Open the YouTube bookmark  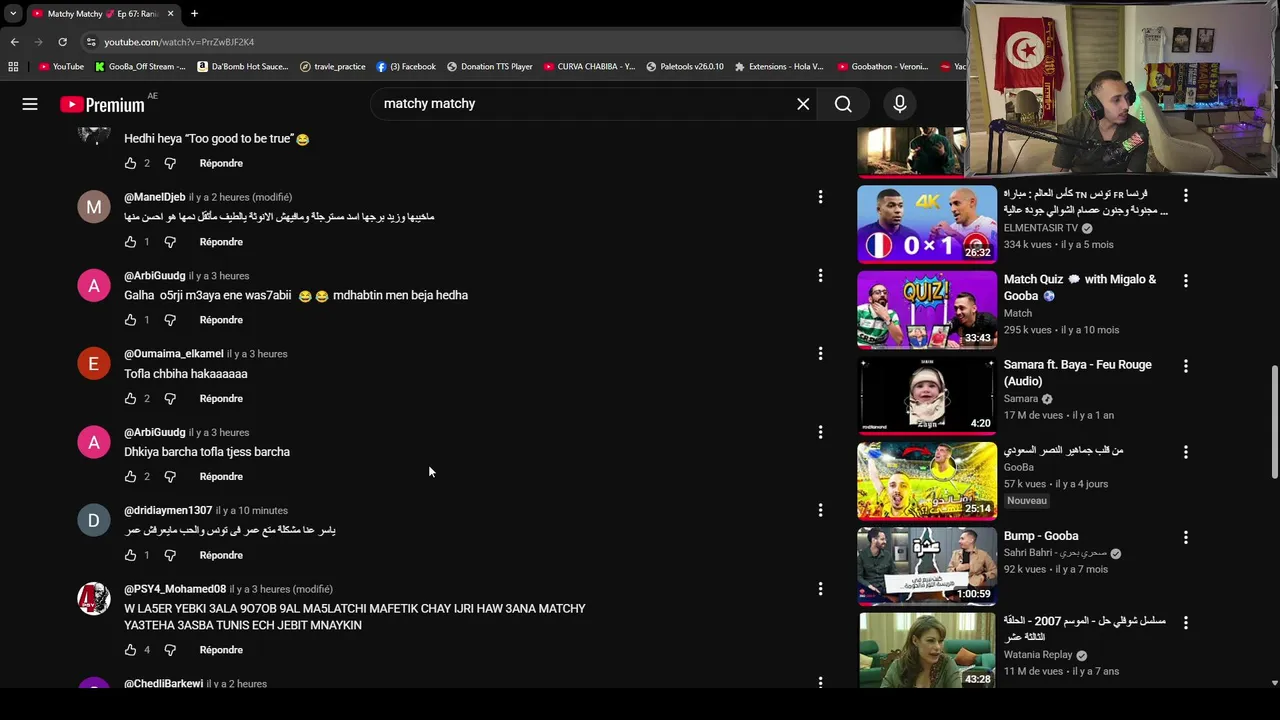(62, 67)
